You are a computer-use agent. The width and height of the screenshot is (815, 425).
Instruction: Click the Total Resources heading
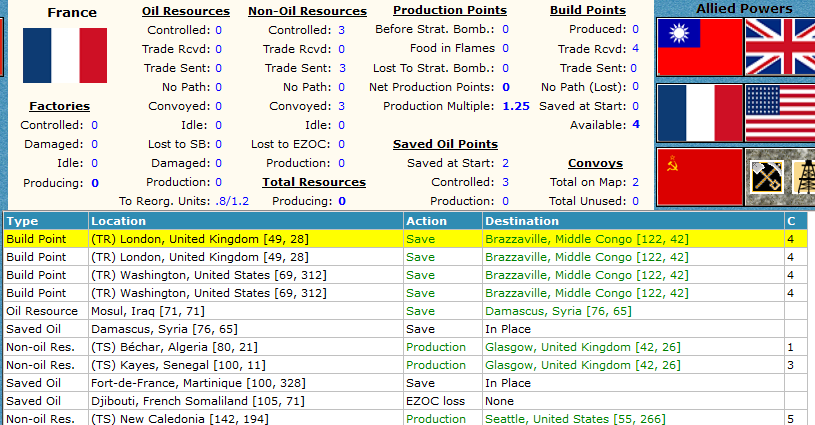click(x=314, y=182)
